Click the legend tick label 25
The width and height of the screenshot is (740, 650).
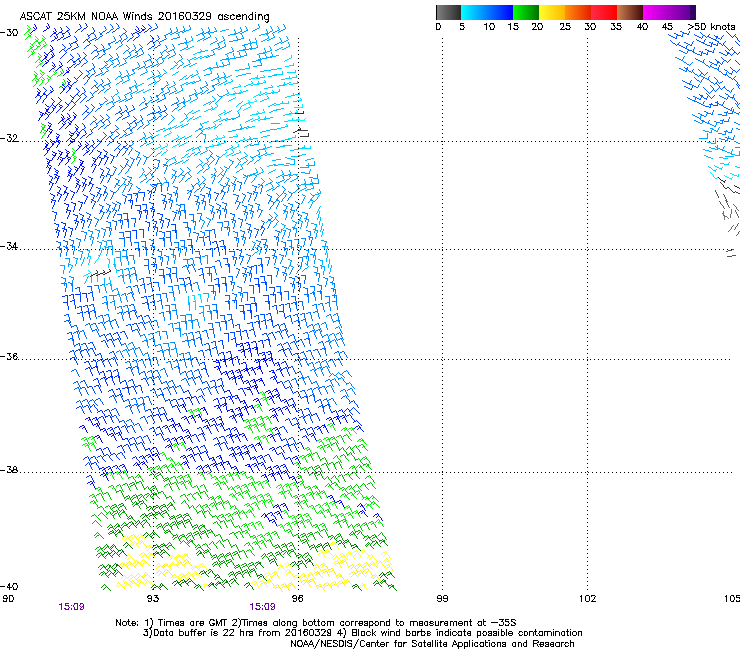pyautogui.click(x=565, y=27)
